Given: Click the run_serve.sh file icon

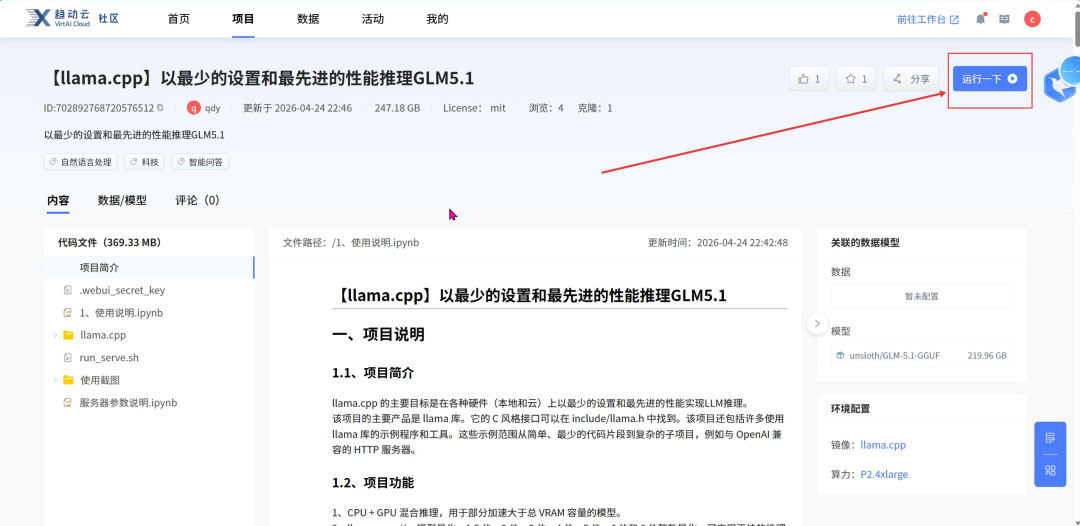Looking at the screenshot, I should click(68, 358).
